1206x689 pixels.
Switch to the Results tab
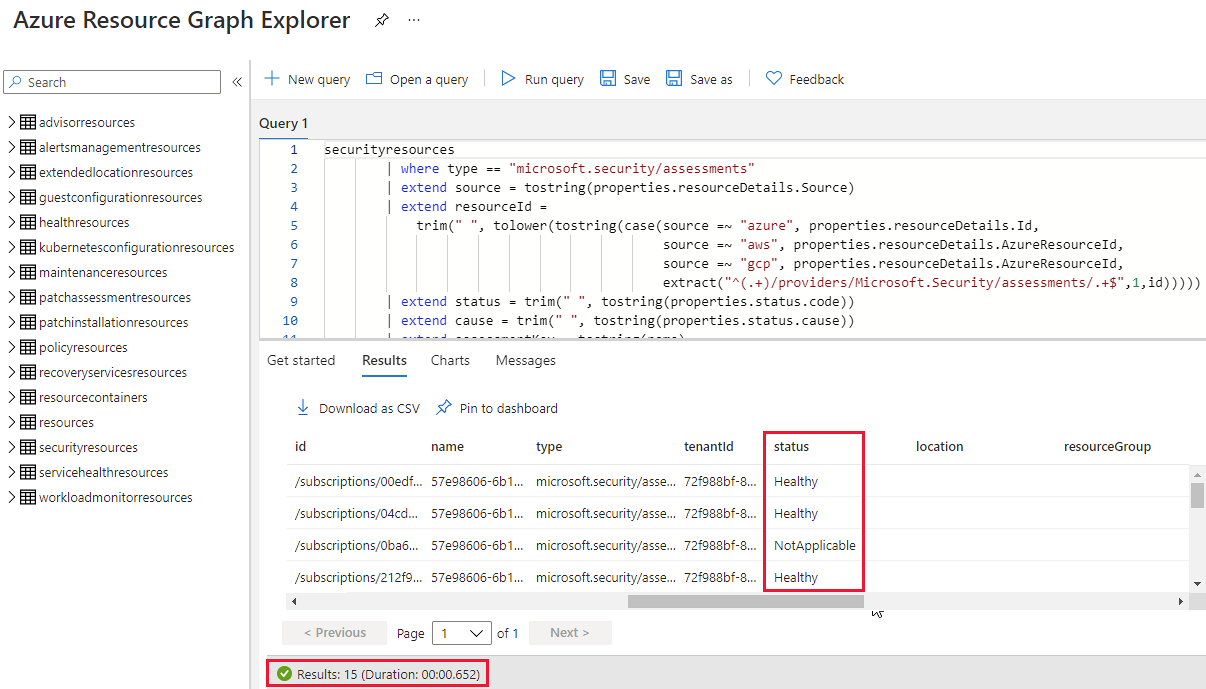[384, 360]
